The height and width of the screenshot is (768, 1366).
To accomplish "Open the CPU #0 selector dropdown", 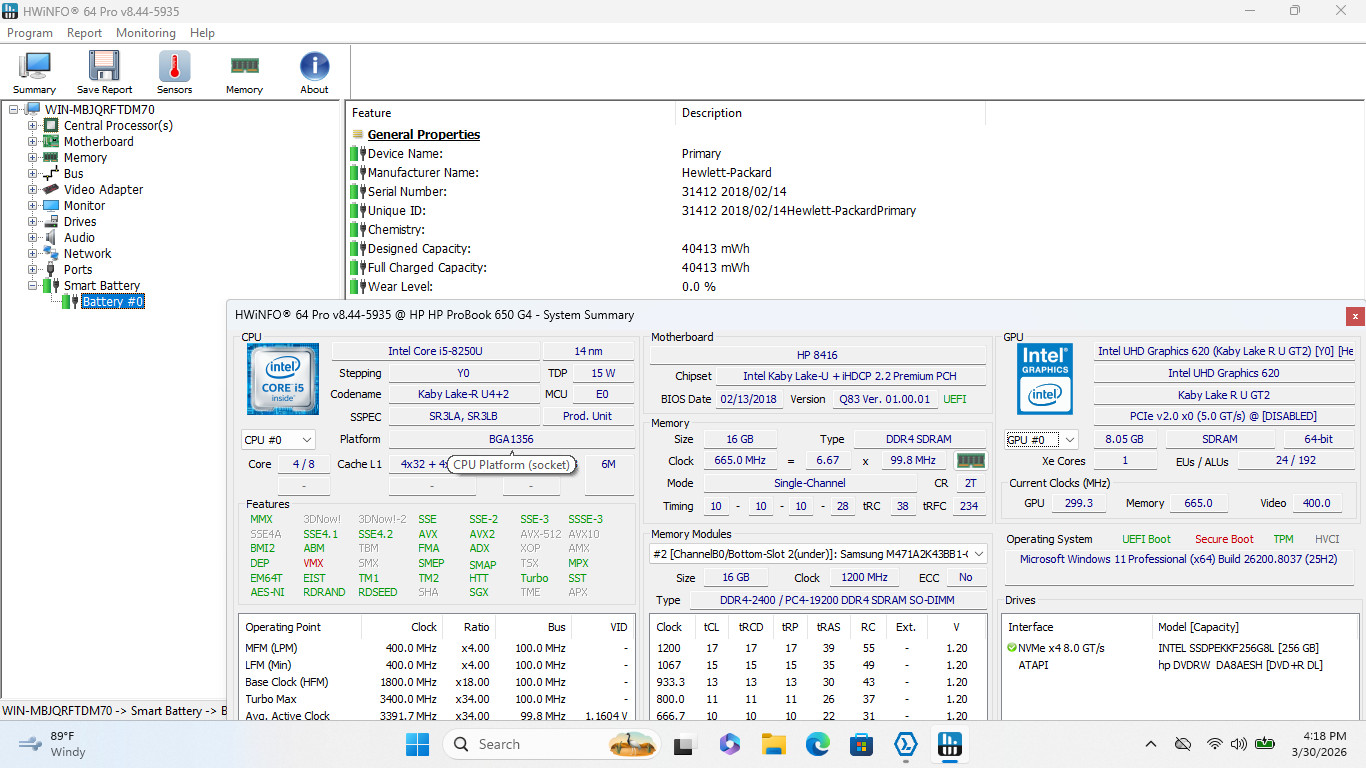I will tap(278, 439).
